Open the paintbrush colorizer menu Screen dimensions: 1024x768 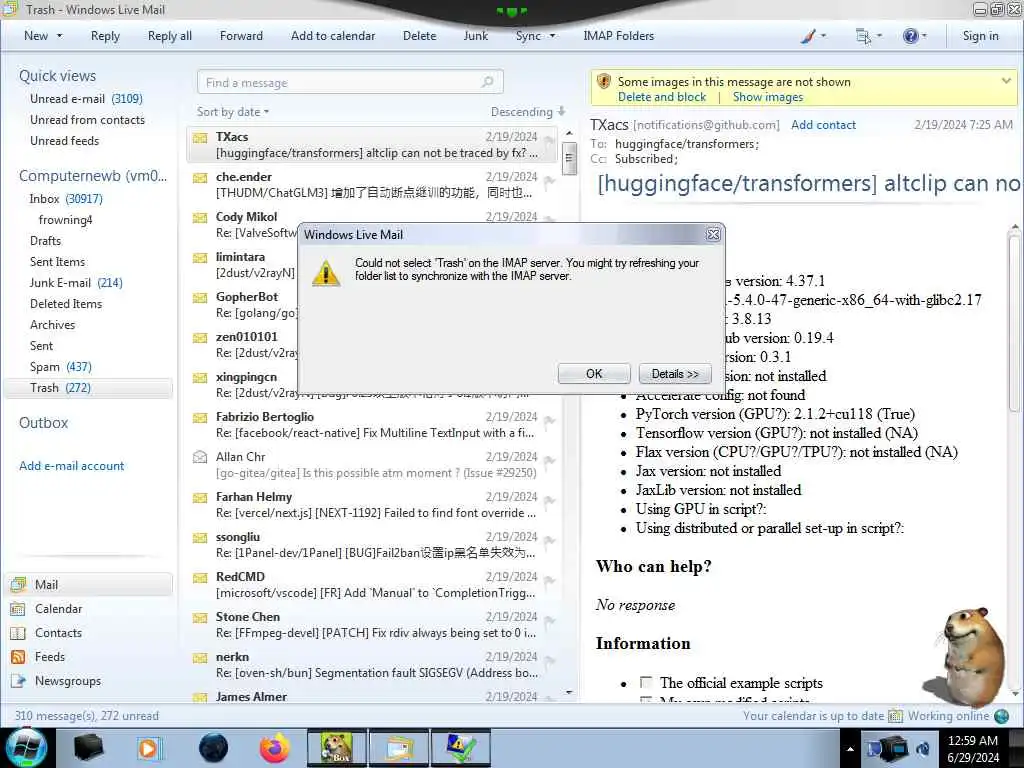click(814, 36)
